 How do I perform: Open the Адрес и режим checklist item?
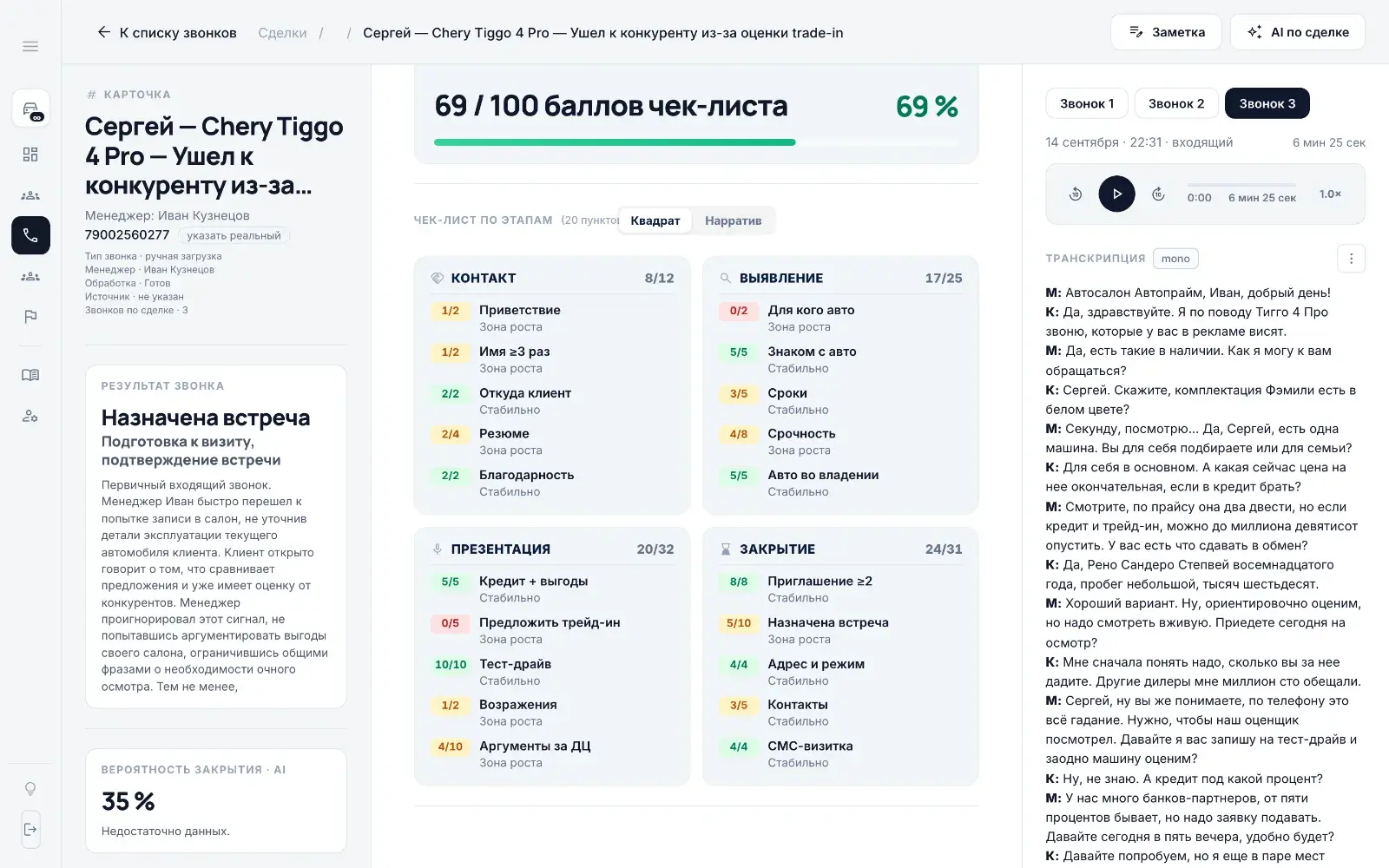(x=840, y=672)
